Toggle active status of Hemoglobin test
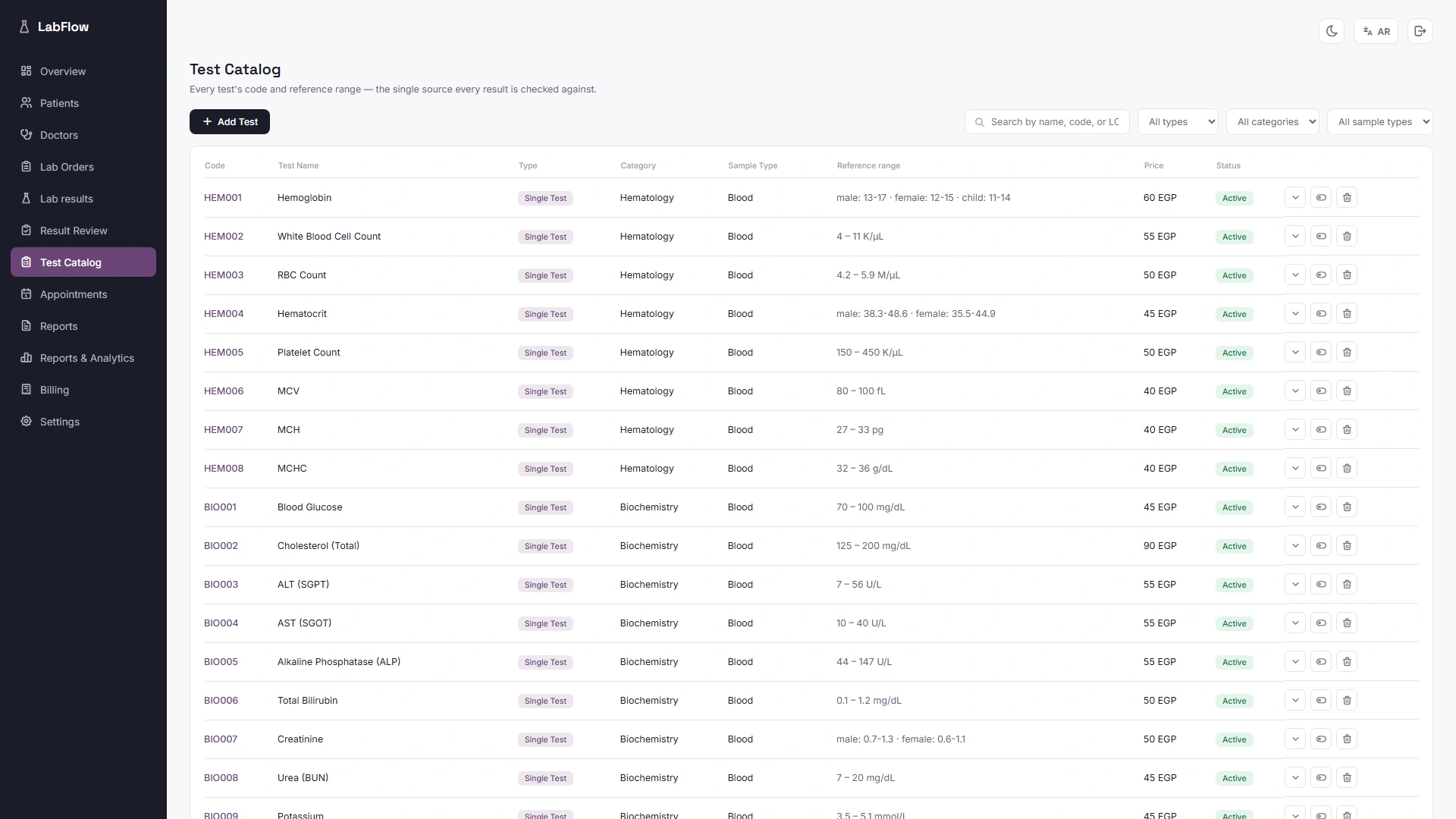 coord(1321,198)
